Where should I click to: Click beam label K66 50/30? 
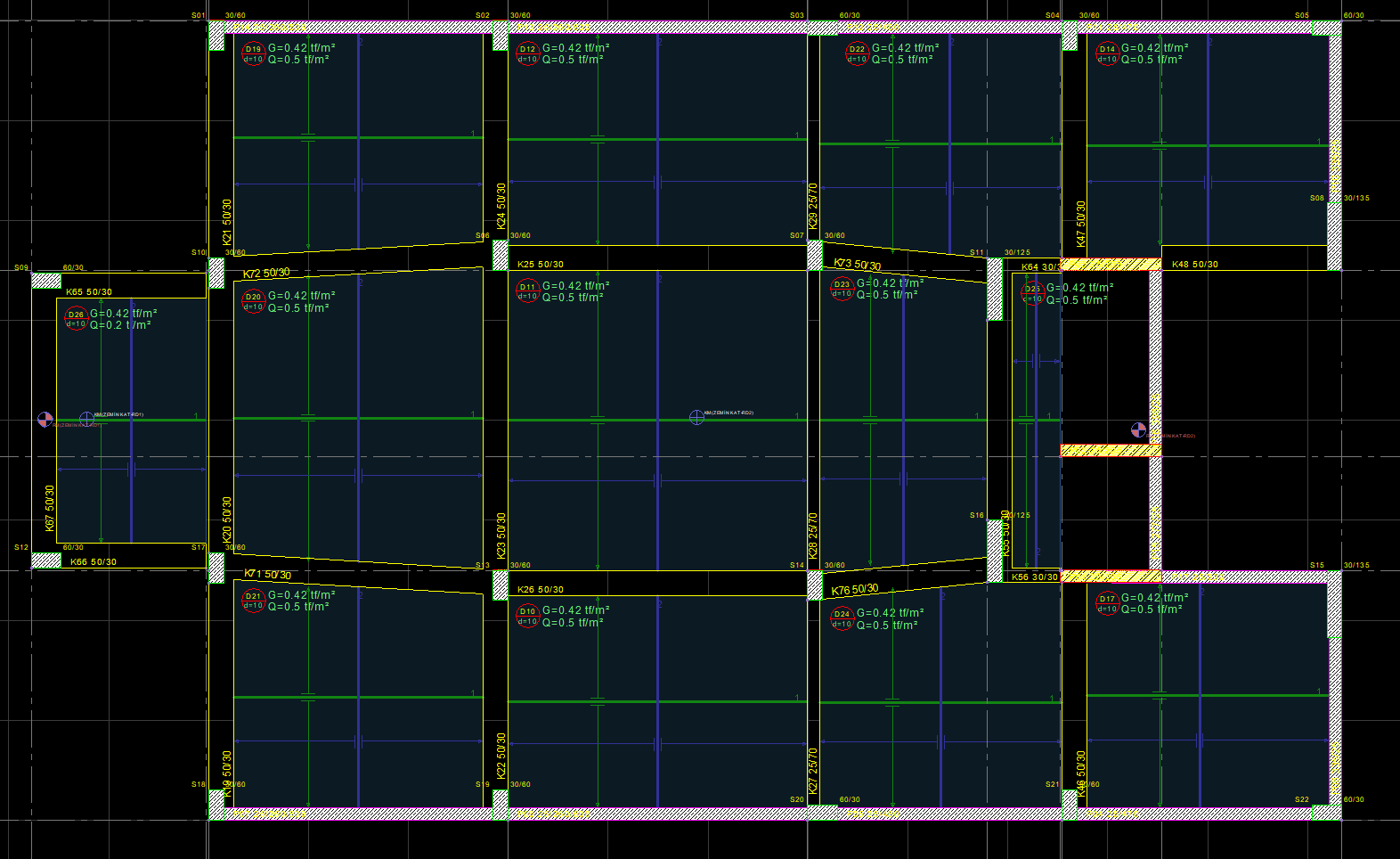tap(94, 562)
